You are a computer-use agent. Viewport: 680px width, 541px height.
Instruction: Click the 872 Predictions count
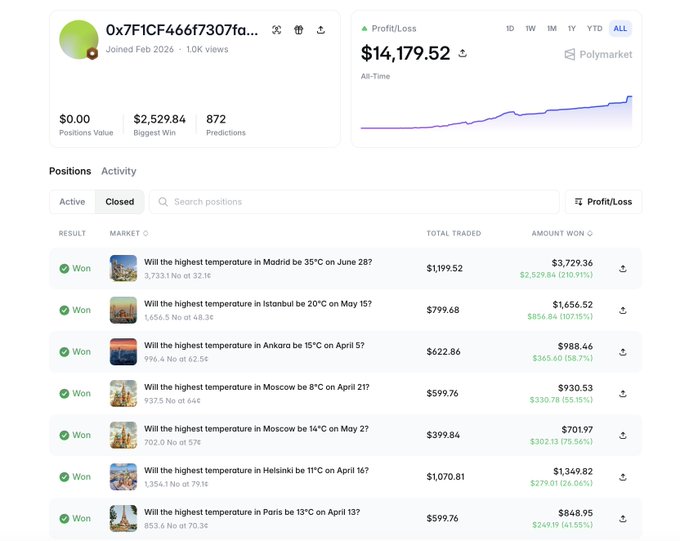tap(216, 119)
